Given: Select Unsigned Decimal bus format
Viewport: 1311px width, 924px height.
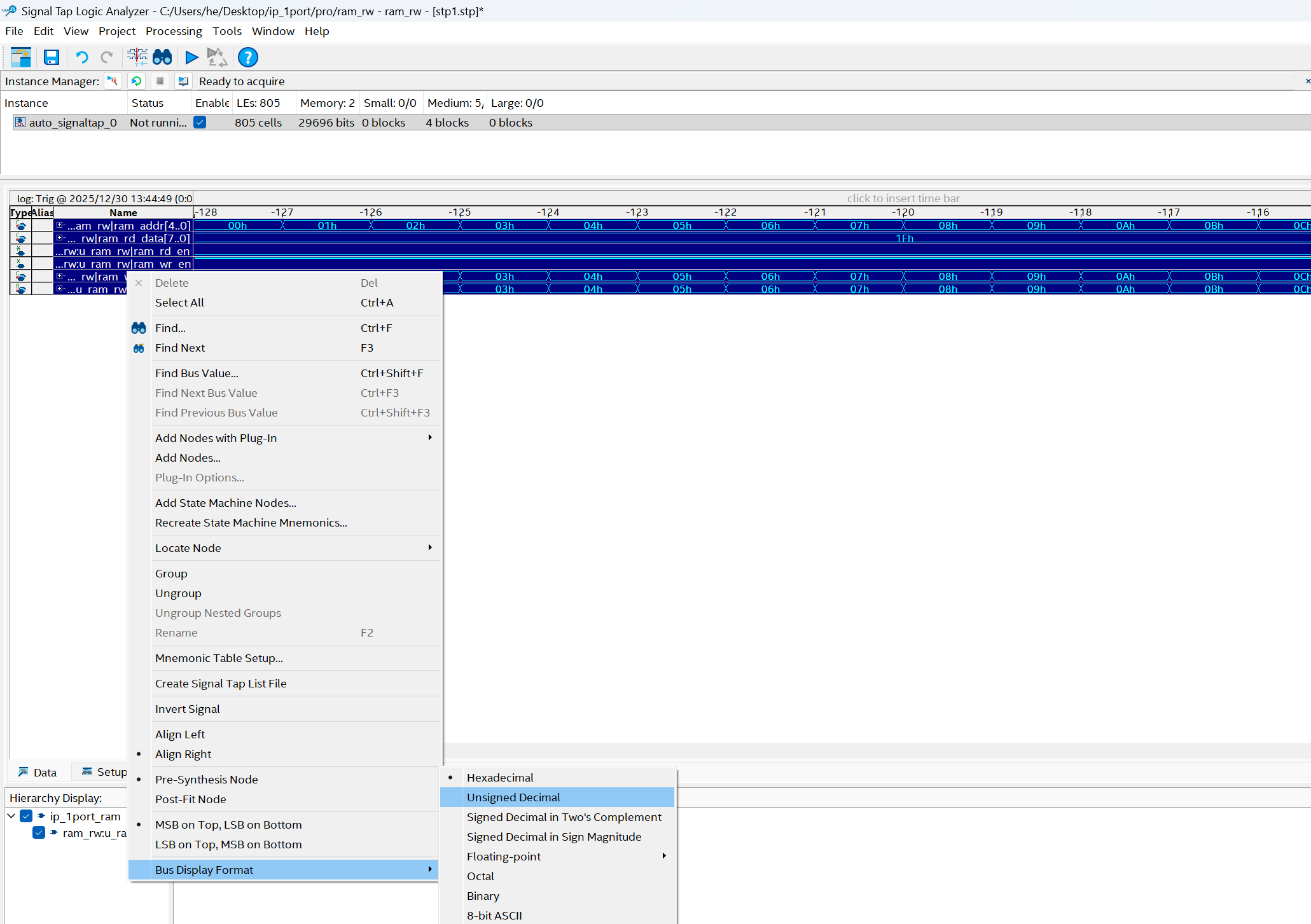Looking at the screenshot, I should tap(513, 797).
